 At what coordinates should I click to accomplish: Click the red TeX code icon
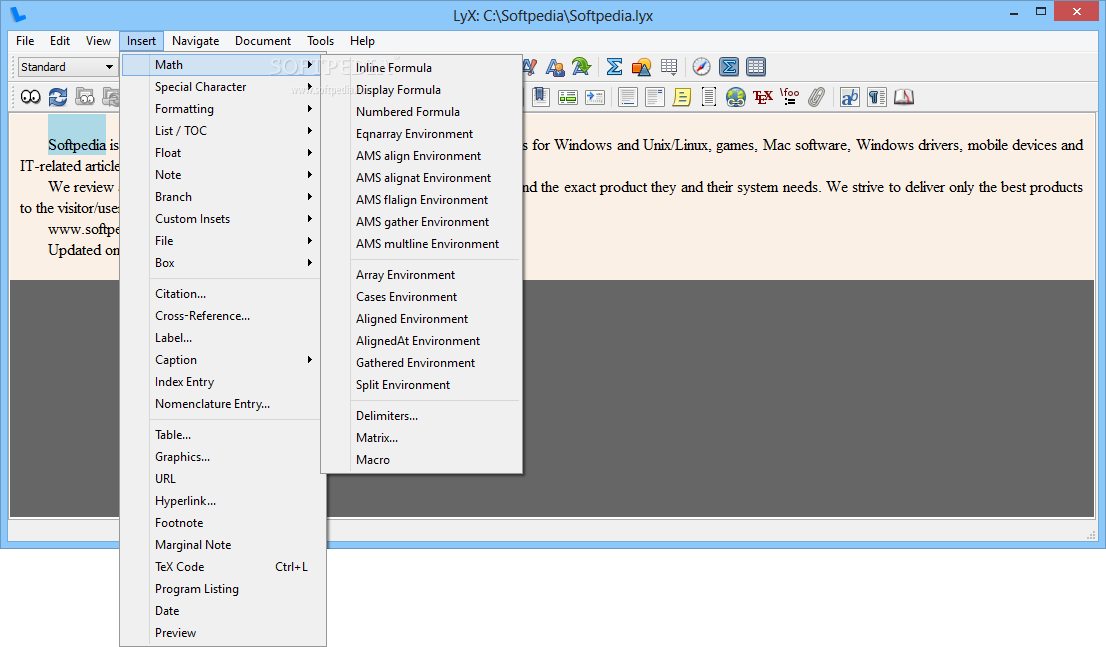(x=762, y=97)
